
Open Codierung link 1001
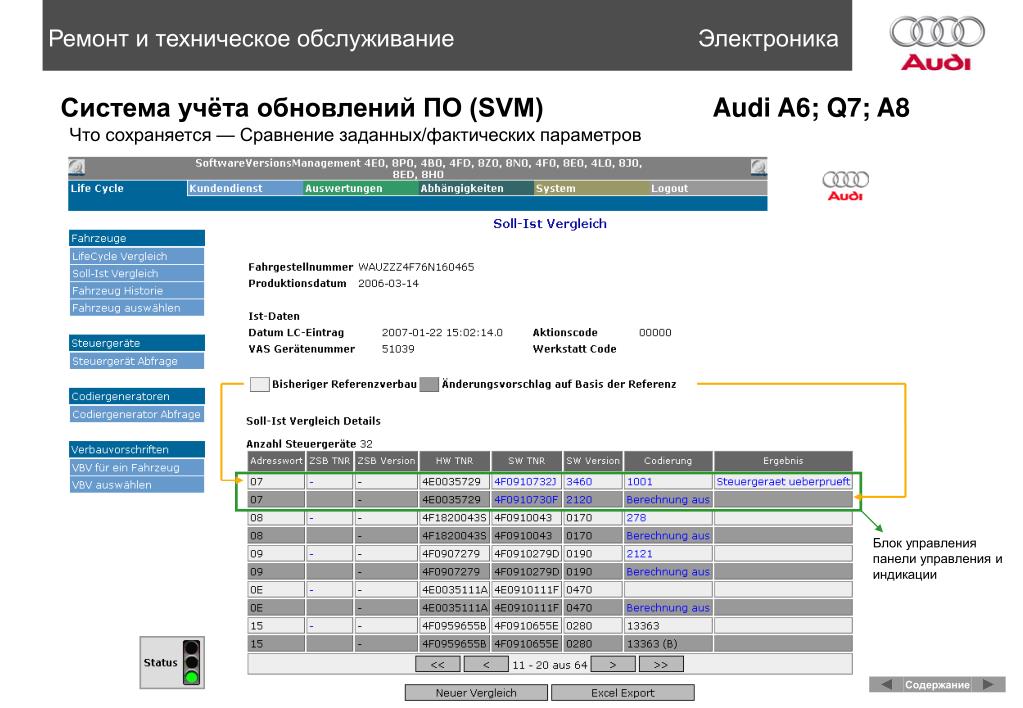[639, 482]
